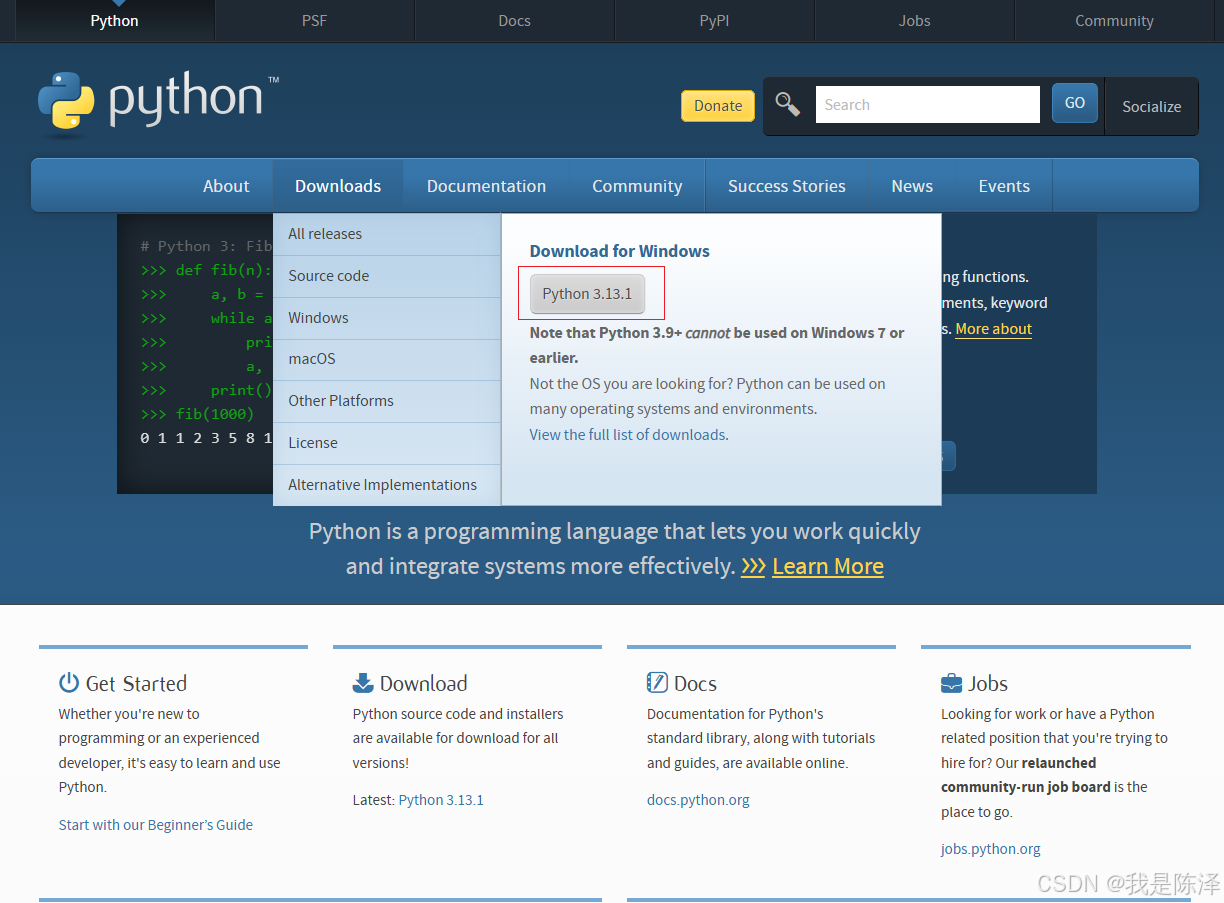Click the Learn More link

tap(828, 566)
